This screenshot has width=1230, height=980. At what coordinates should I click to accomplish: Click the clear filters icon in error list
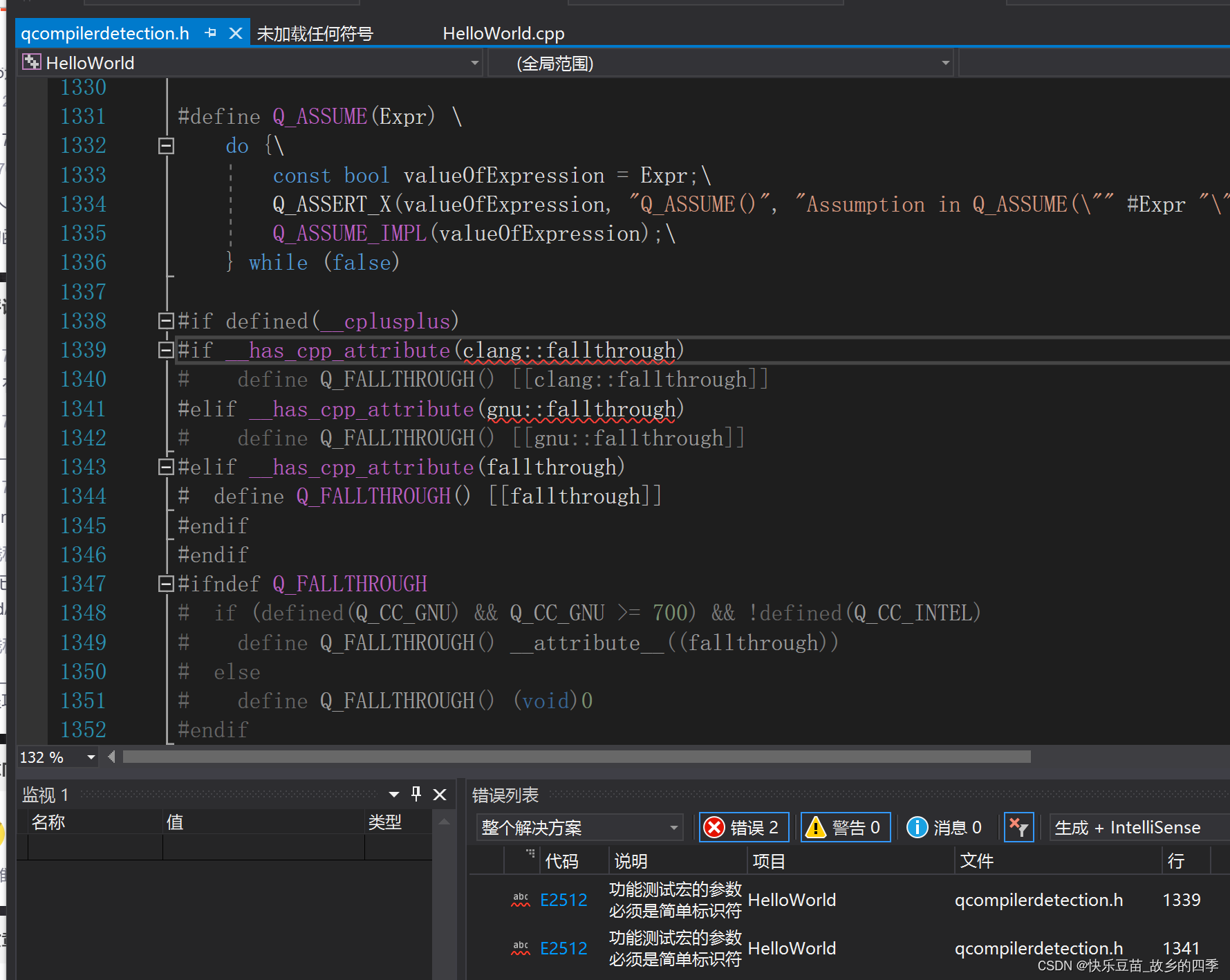1018,827
